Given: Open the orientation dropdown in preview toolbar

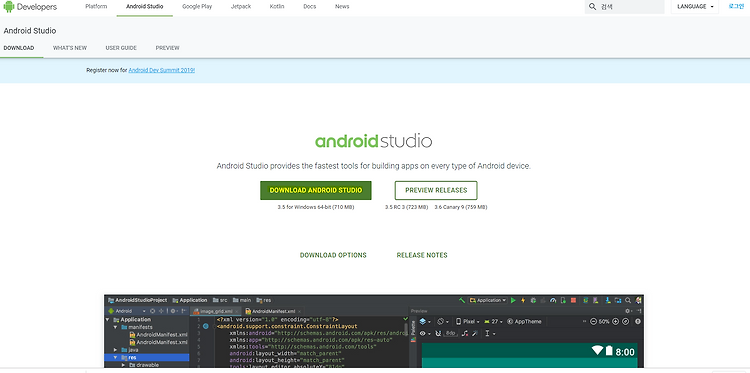Looking at the screenshot, I should tap(443, 321).
